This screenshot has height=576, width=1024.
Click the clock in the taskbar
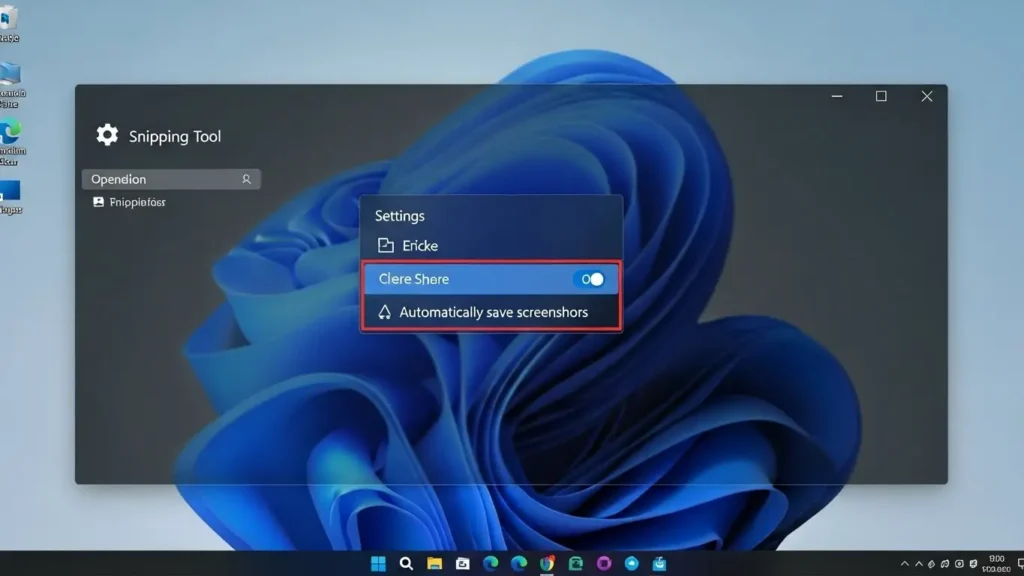pos(997,563)
